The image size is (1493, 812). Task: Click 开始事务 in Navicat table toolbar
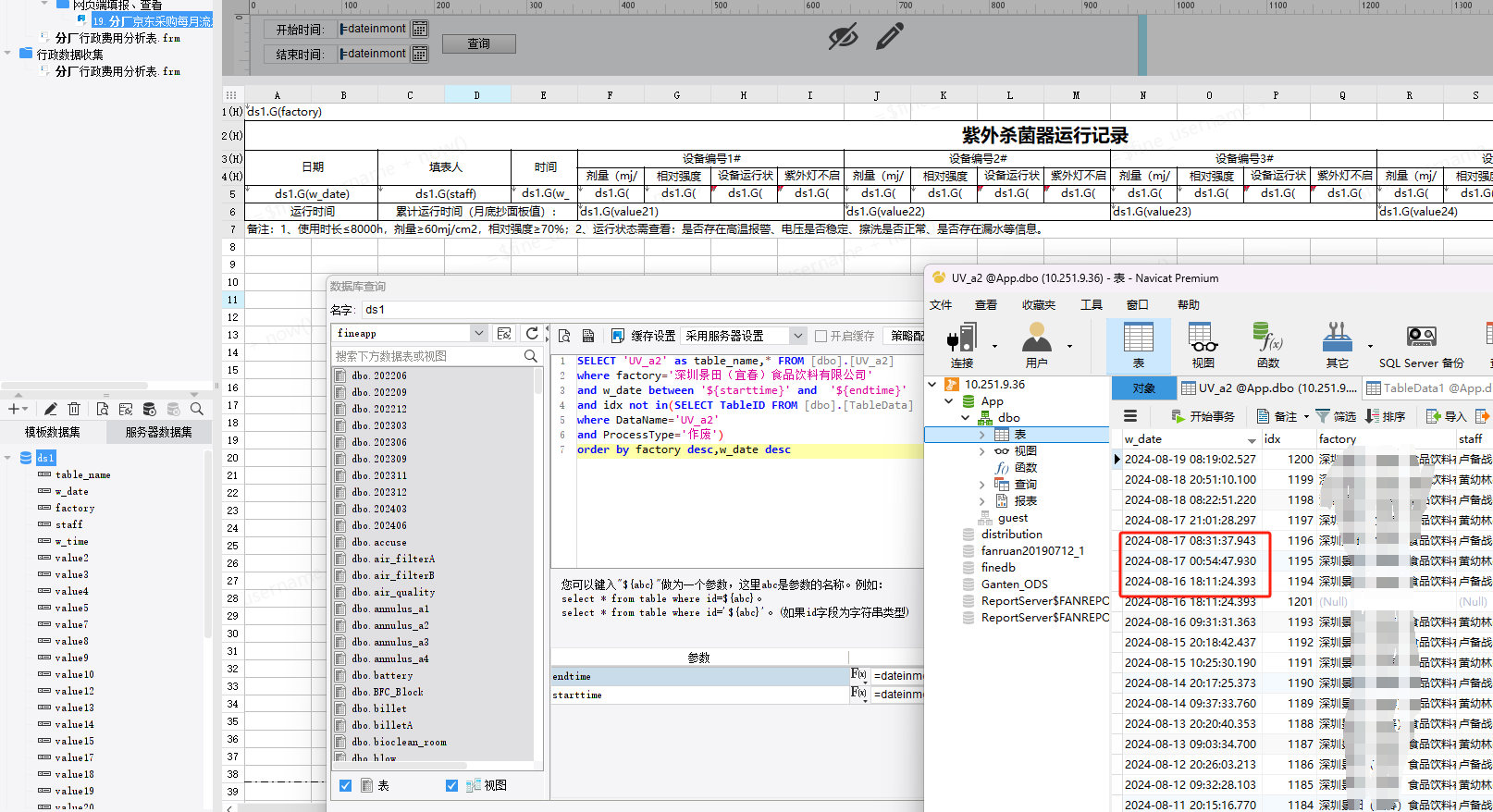(1203, 416)
